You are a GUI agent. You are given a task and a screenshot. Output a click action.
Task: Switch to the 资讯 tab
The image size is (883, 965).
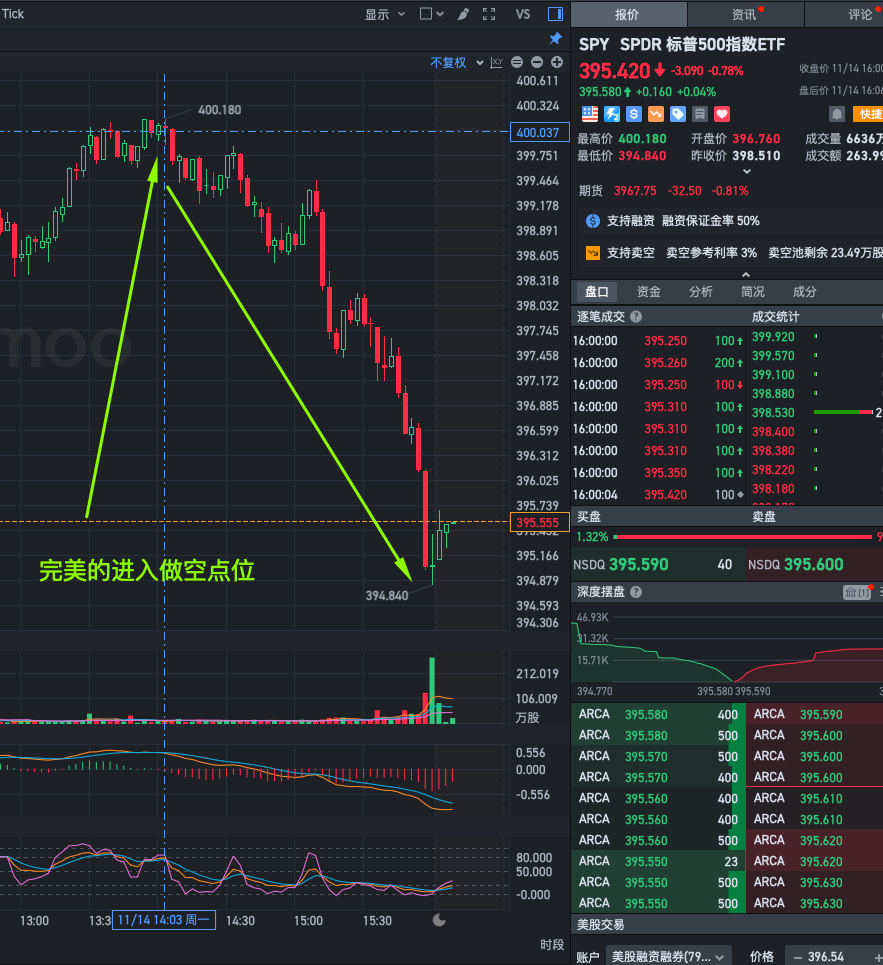pos(745,14)
